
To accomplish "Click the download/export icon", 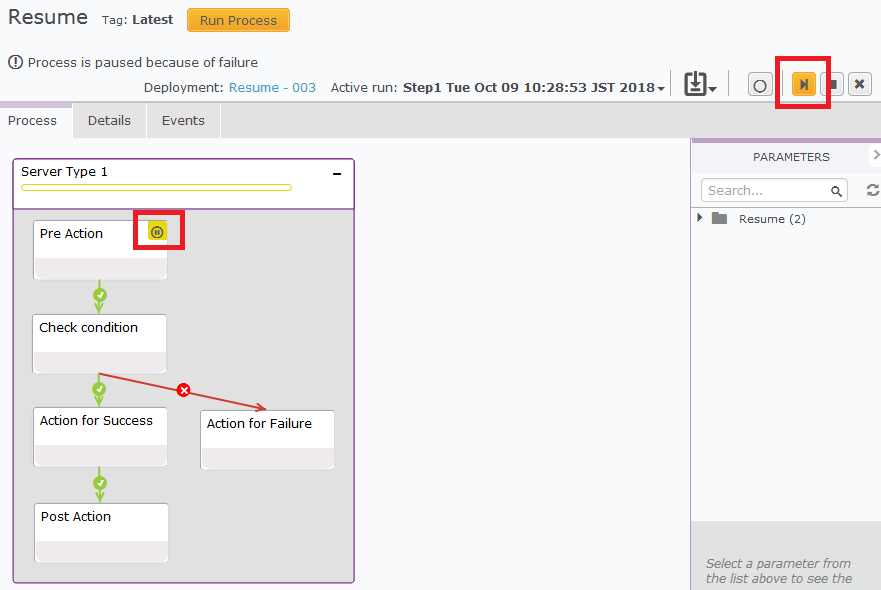I will pos(696,84).
